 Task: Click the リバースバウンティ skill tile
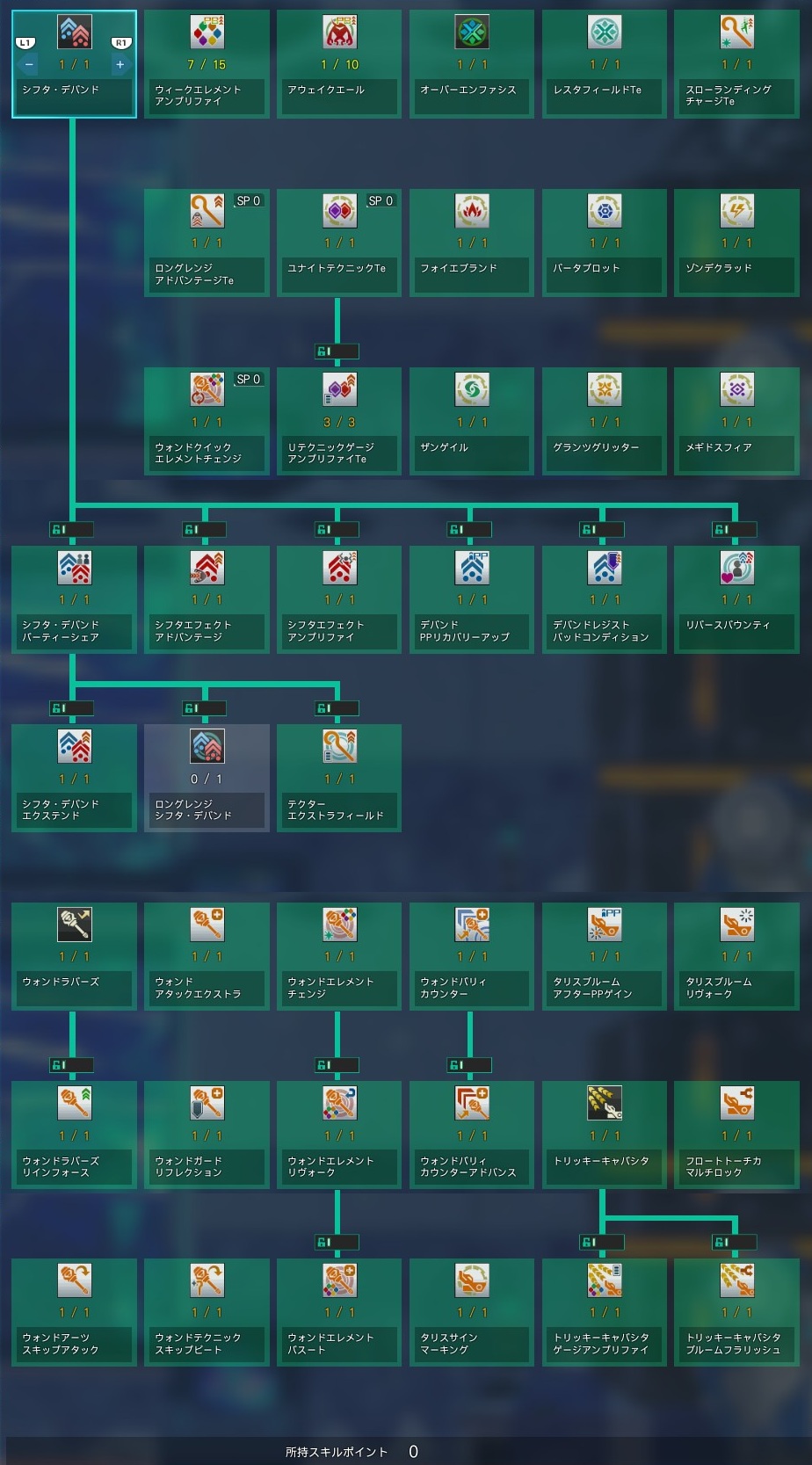[737, 598]
